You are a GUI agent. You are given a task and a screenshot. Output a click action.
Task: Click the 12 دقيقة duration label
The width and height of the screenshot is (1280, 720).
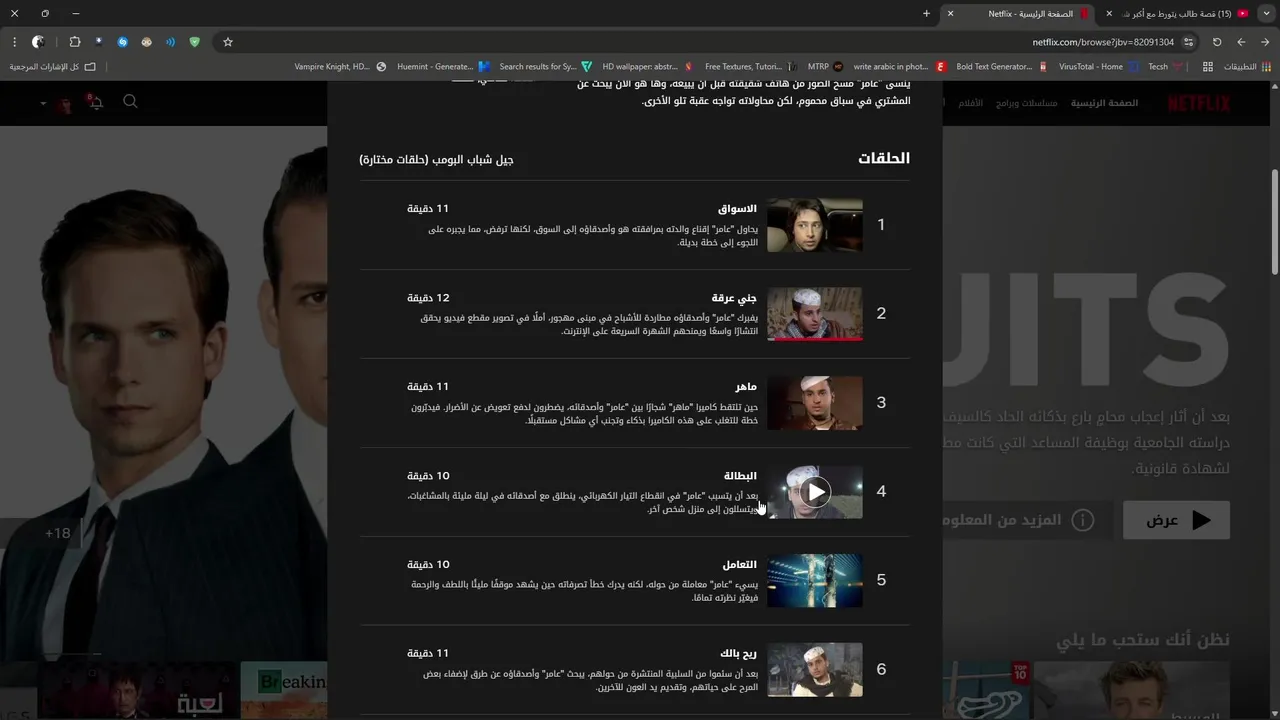(428, 298)
